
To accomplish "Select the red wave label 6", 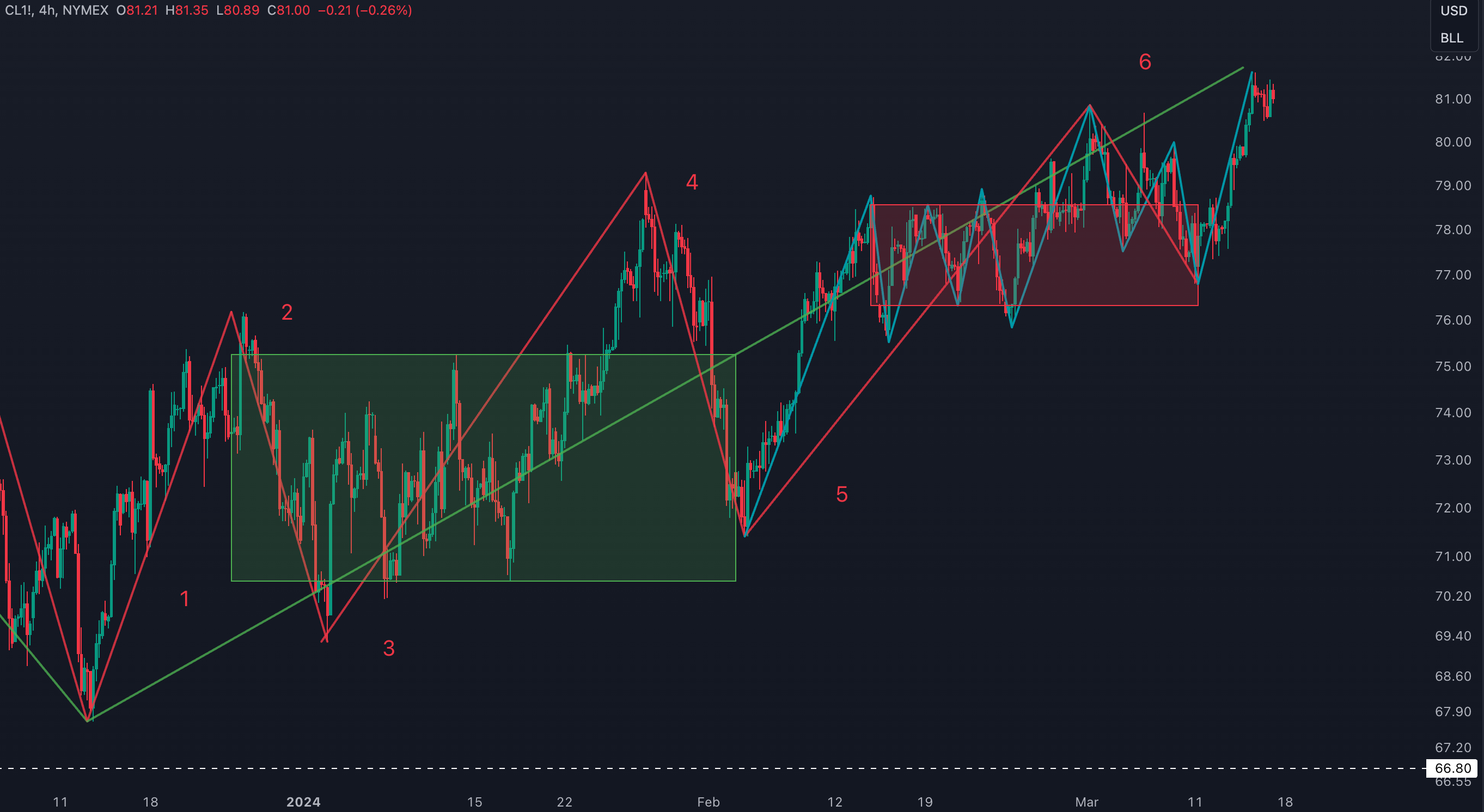I will [x=1145, y=62].
